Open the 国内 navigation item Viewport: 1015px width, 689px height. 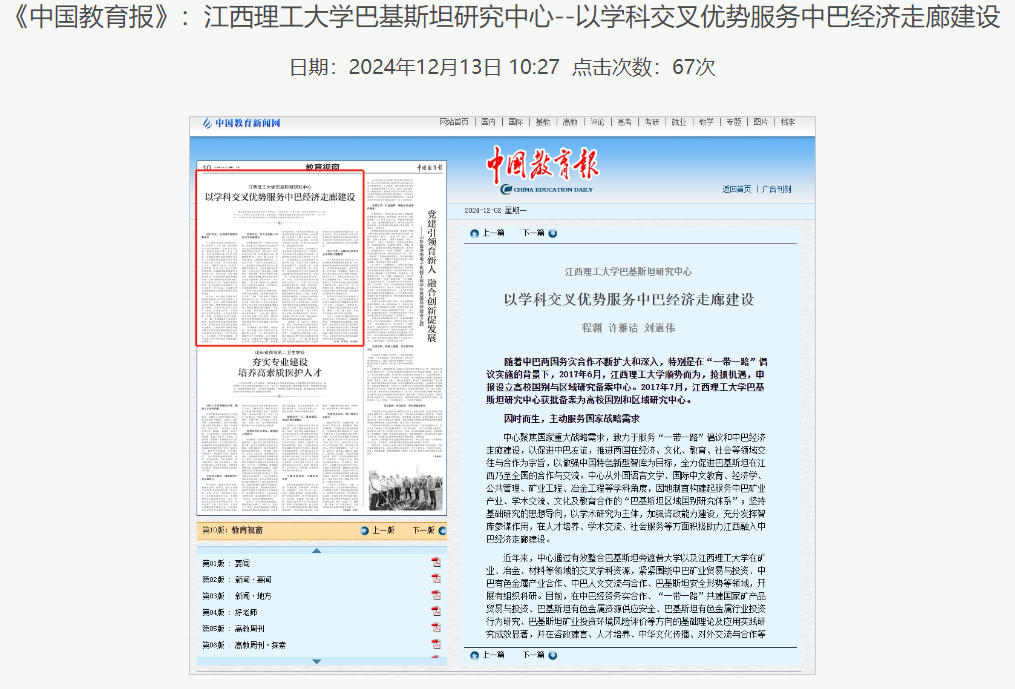[x=489, y=122]
